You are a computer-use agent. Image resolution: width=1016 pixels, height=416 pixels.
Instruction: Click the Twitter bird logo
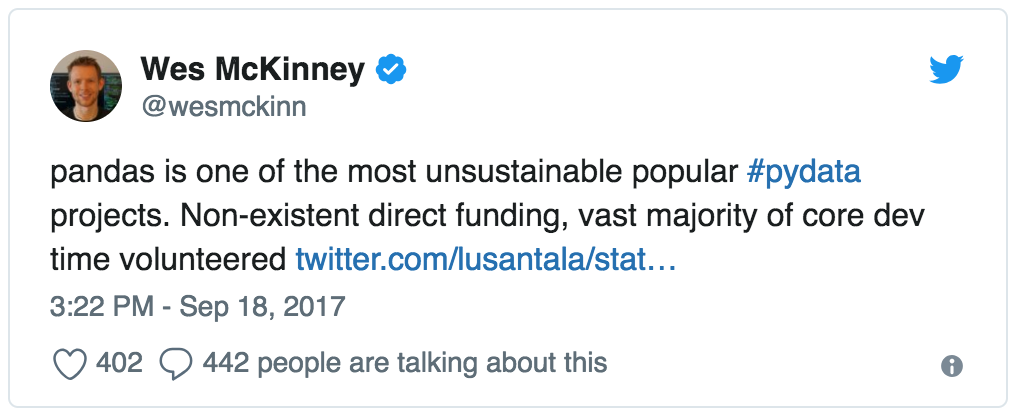946,69
